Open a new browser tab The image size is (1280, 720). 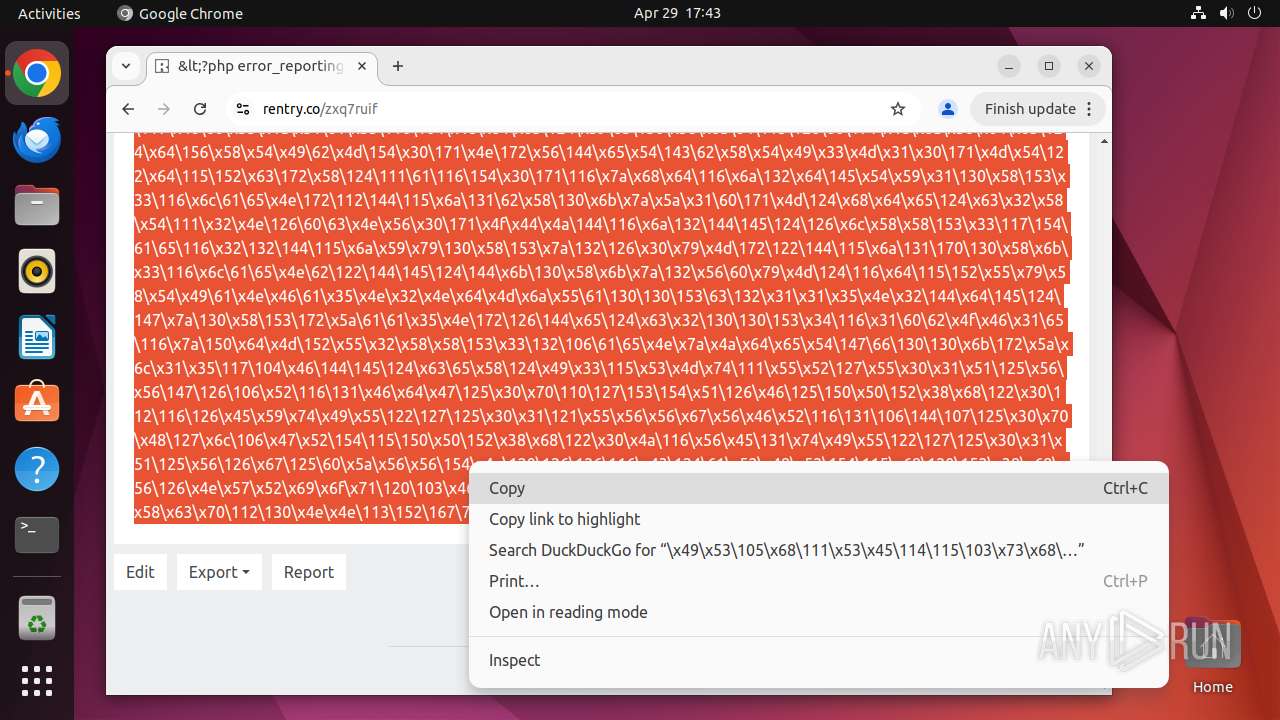click(398, 66)
